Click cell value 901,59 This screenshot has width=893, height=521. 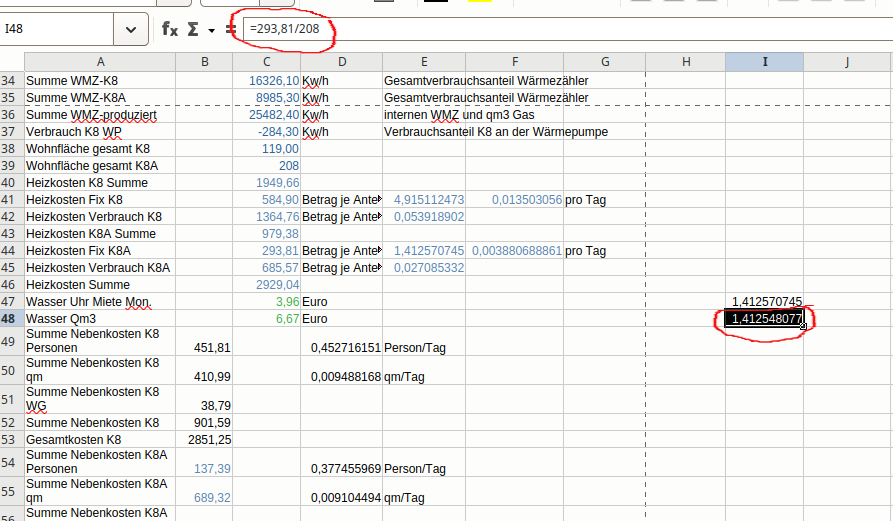[204, 422]
